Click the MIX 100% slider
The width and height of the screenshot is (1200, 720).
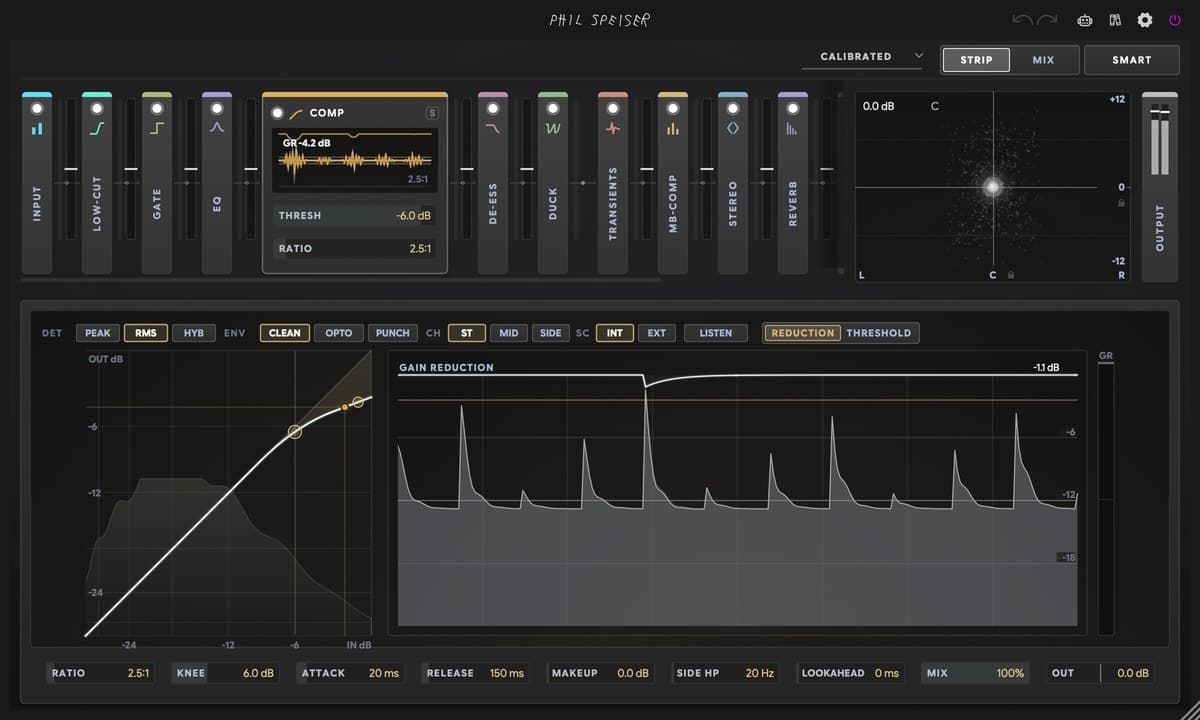[975, 673]
